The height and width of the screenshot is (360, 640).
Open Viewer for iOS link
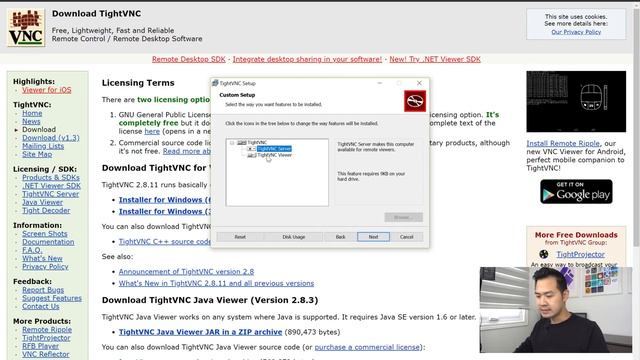tap(47, 90)
